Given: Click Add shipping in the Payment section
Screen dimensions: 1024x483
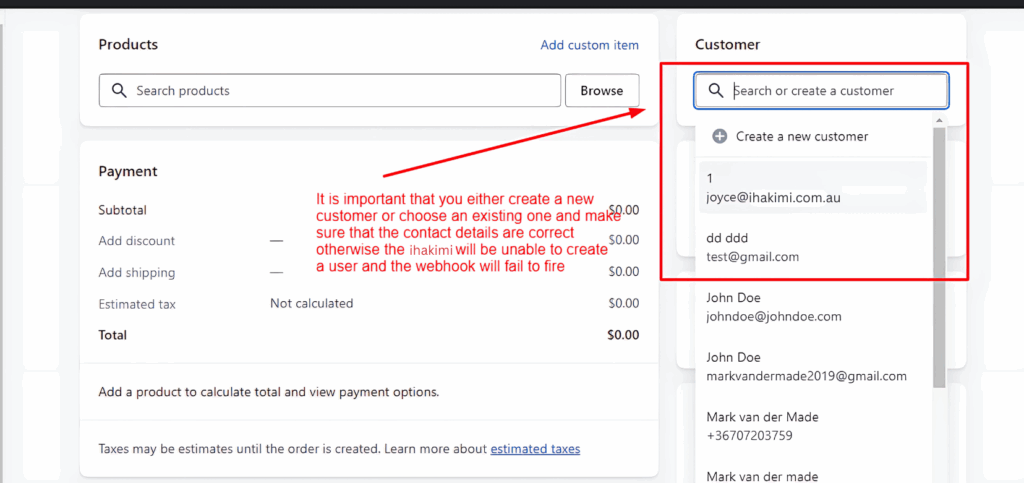Looking at the screenshot, I should click(x=137, y=273).
